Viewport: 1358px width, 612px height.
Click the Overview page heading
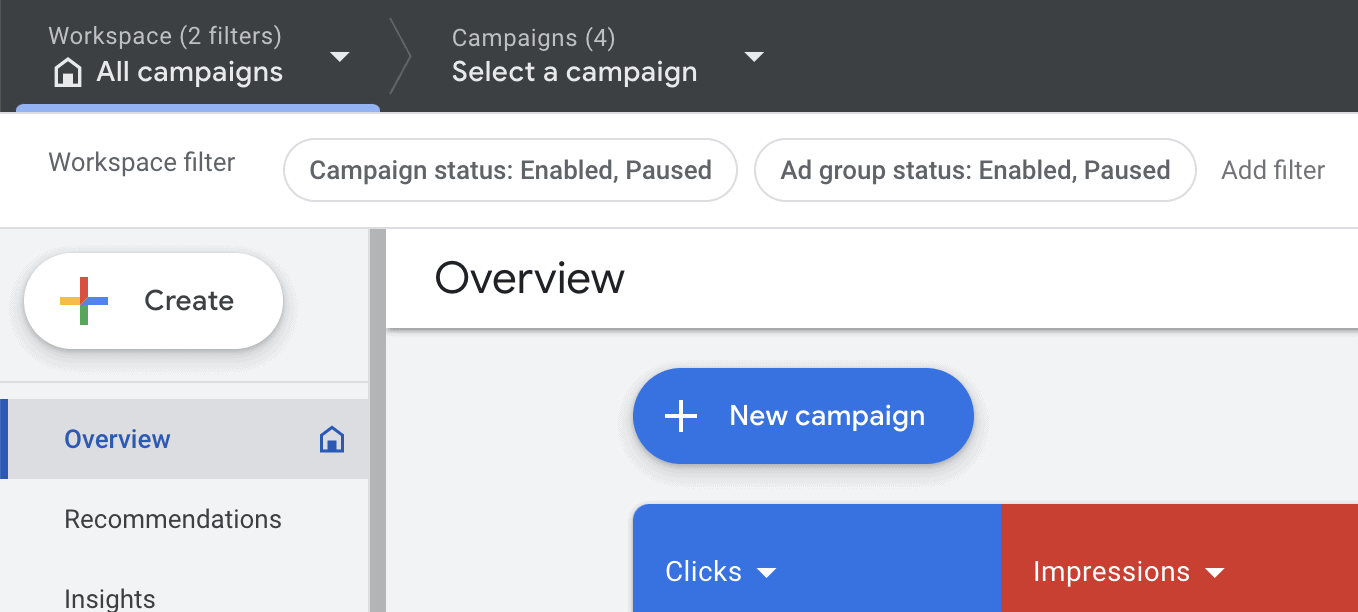(x=529, y=278)
